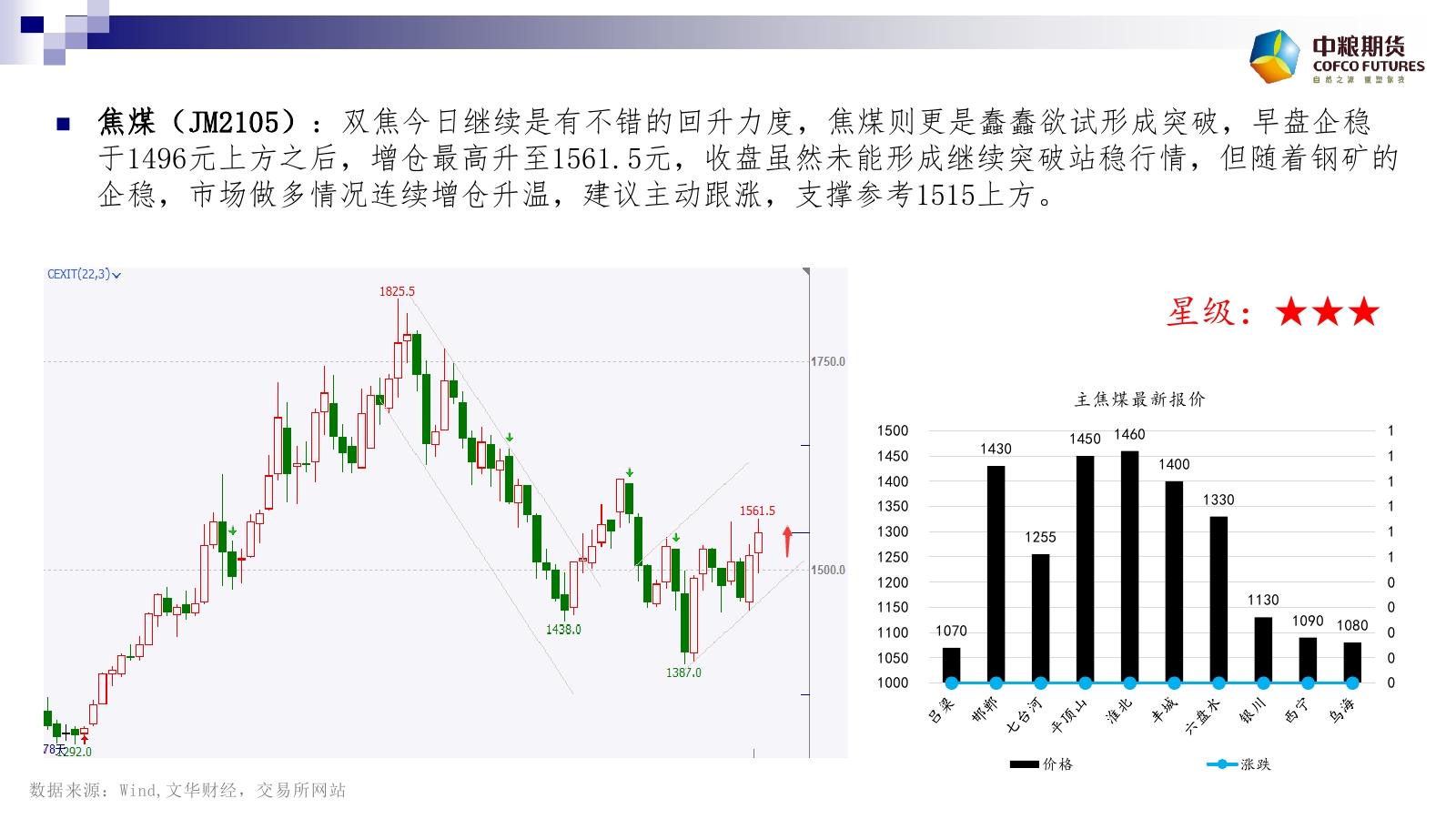Toggle the 价格 series legend label
This screenshot has height=819, width=1456.
click(1057, 764)
